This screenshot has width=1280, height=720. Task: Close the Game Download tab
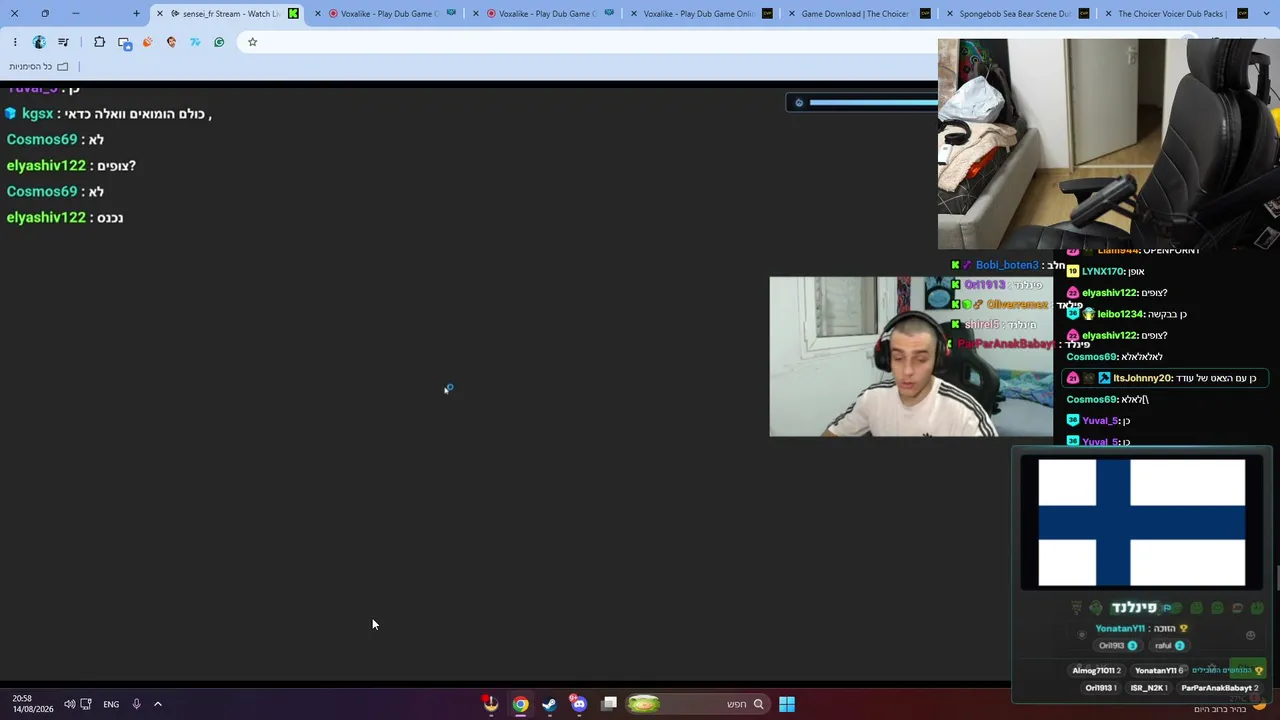(793, 14)
